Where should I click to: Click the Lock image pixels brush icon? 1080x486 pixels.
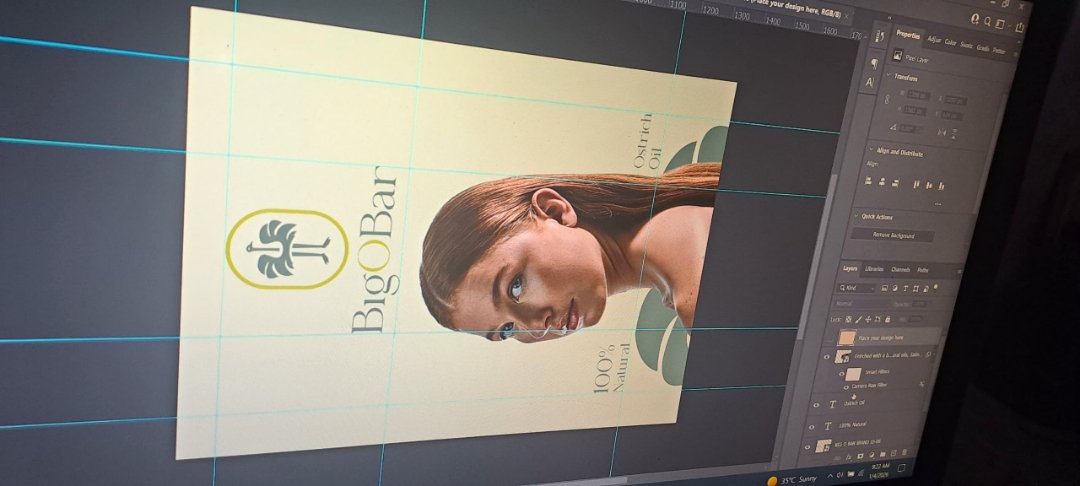[x=858, y=320]
